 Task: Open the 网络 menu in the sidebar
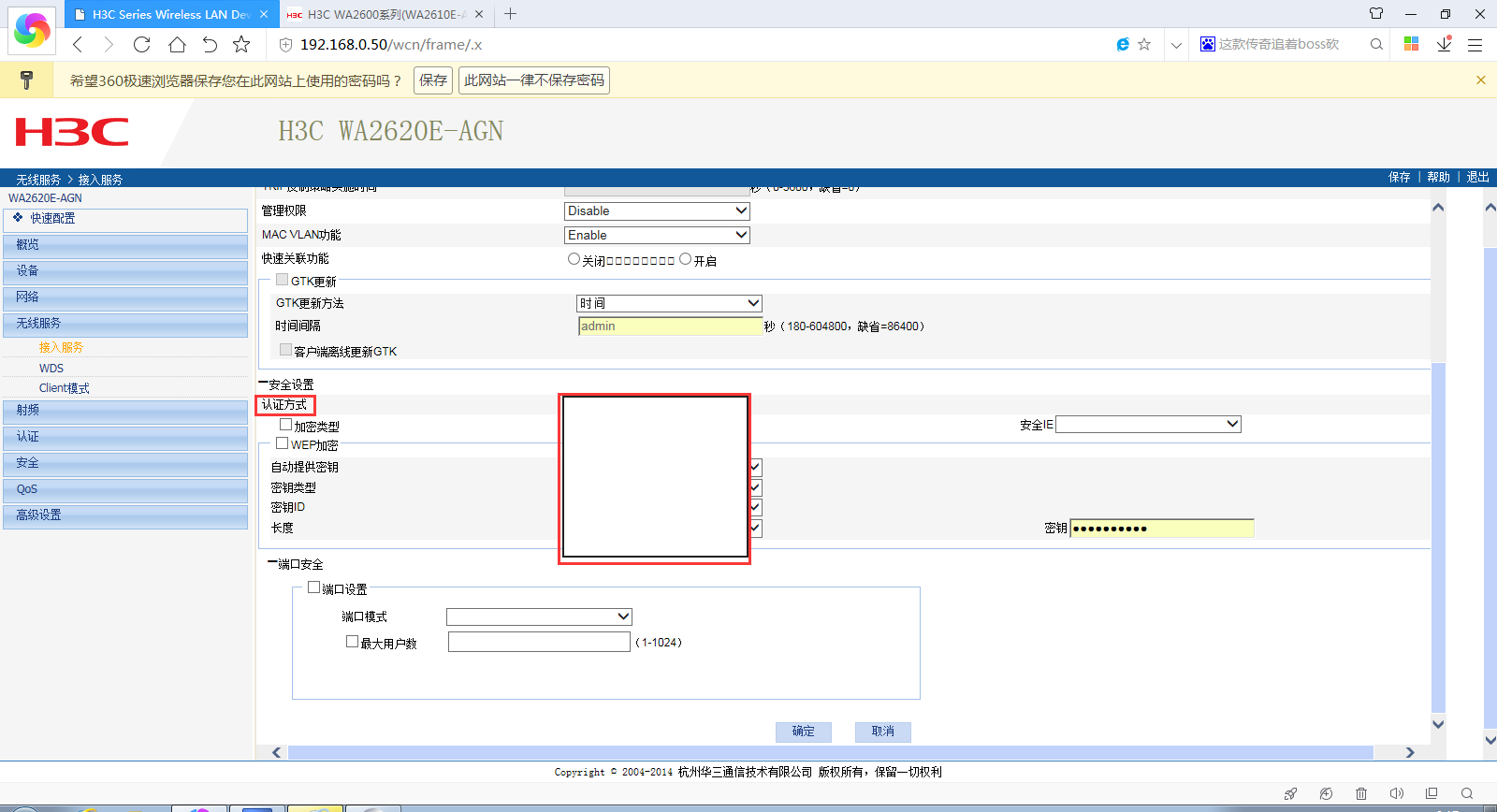[125, 297]
